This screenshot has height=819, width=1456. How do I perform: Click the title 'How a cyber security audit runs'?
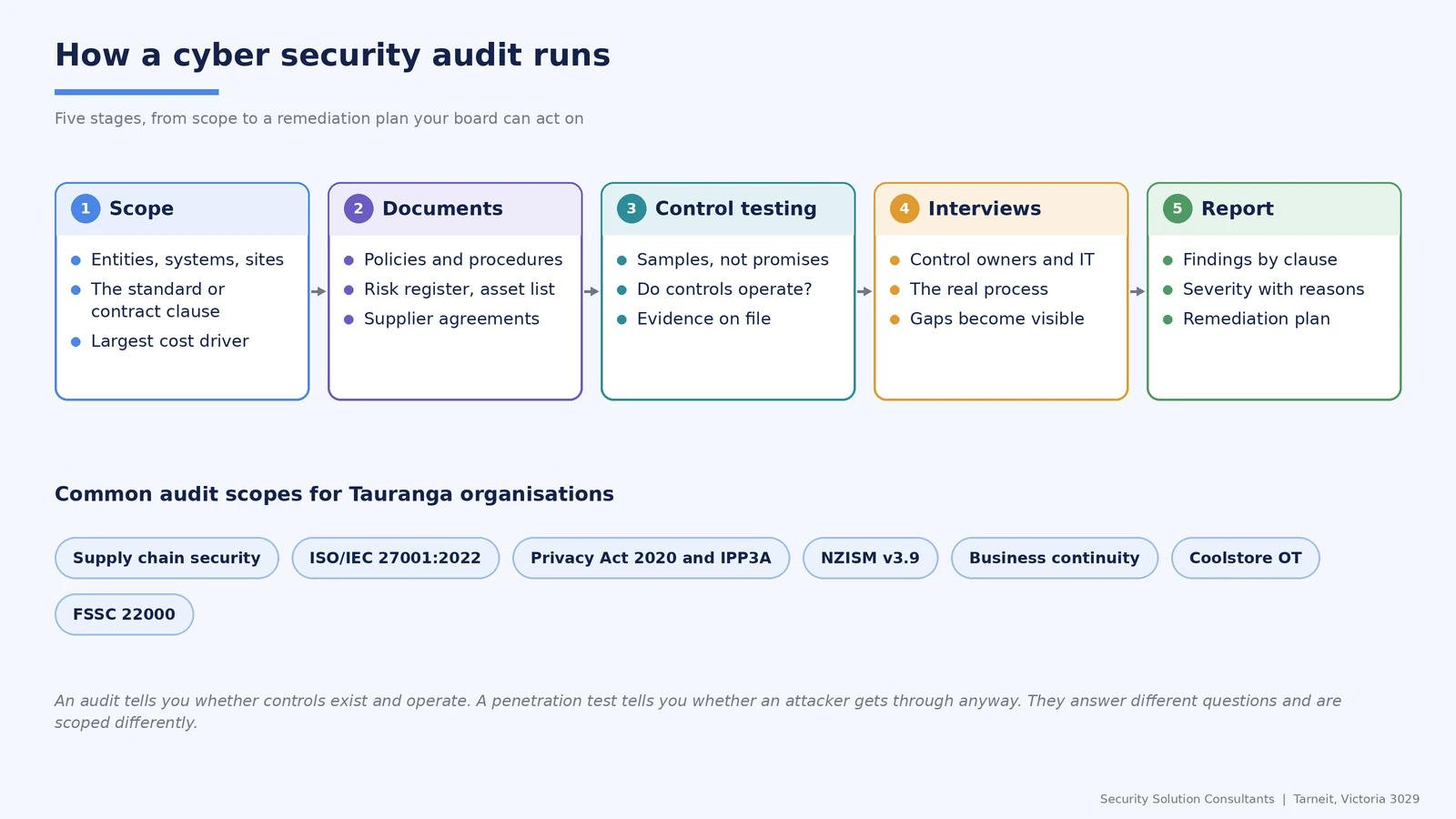[332, 56]
